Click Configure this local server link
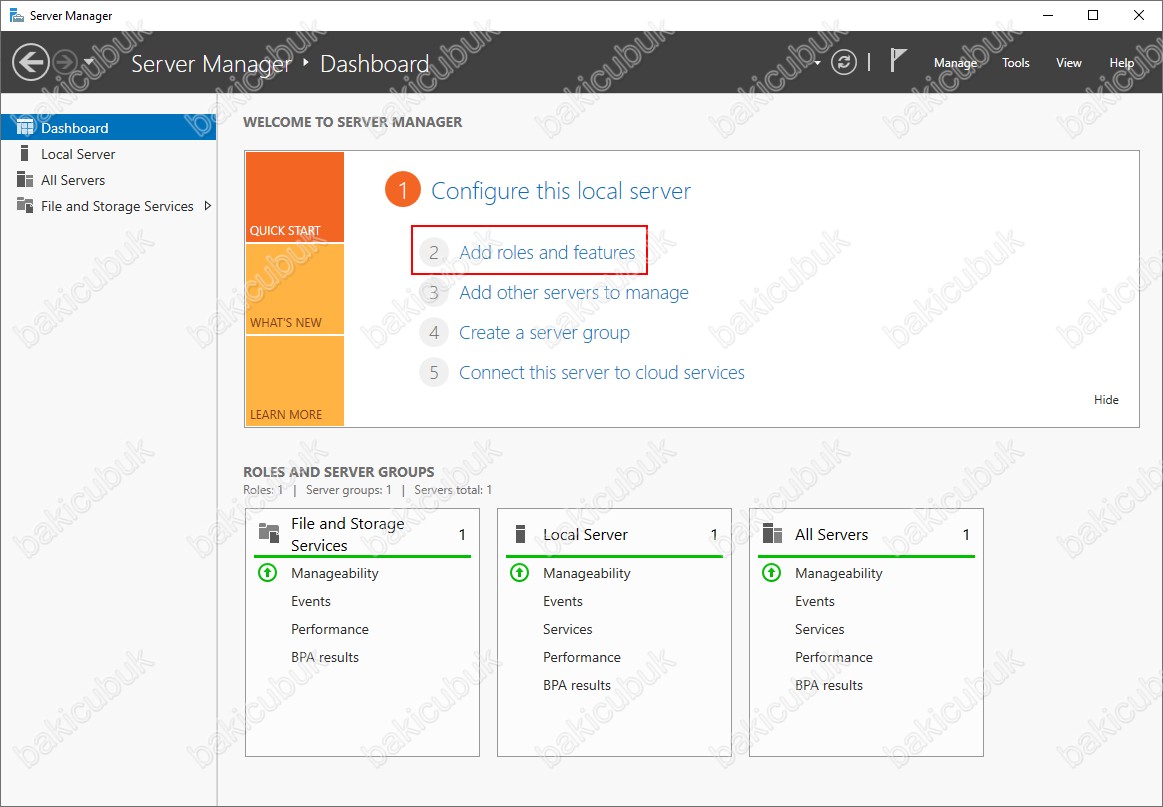Image resolution: width=1163 pixels, height=807 pixels. click(561, 191)
